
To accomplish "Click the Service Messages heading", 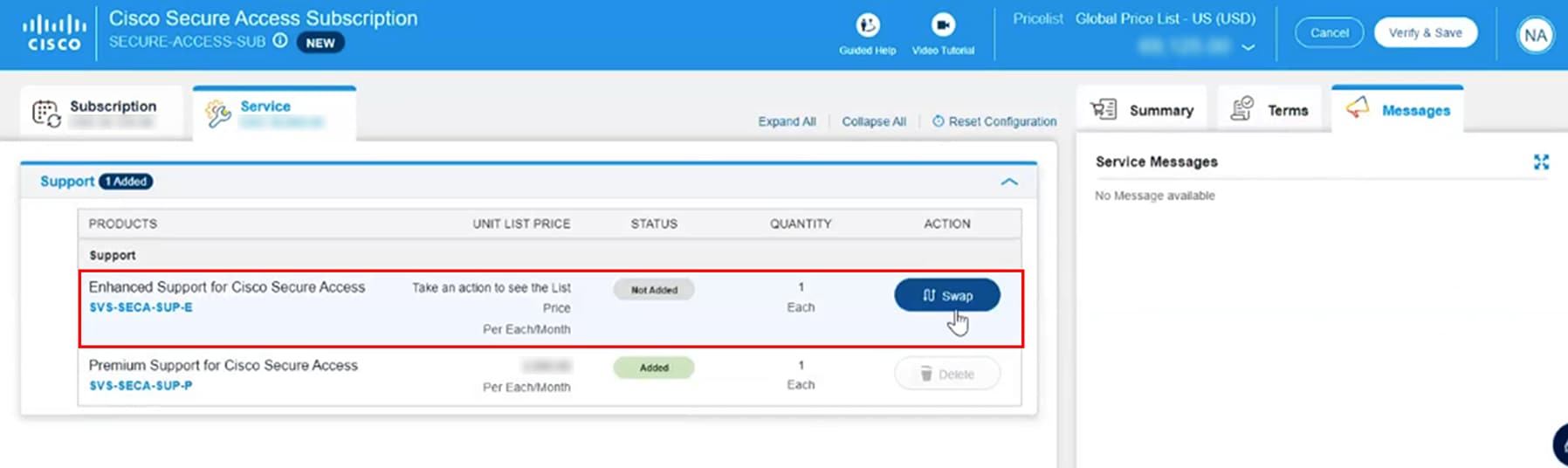I will click(x=1157, y=162).
